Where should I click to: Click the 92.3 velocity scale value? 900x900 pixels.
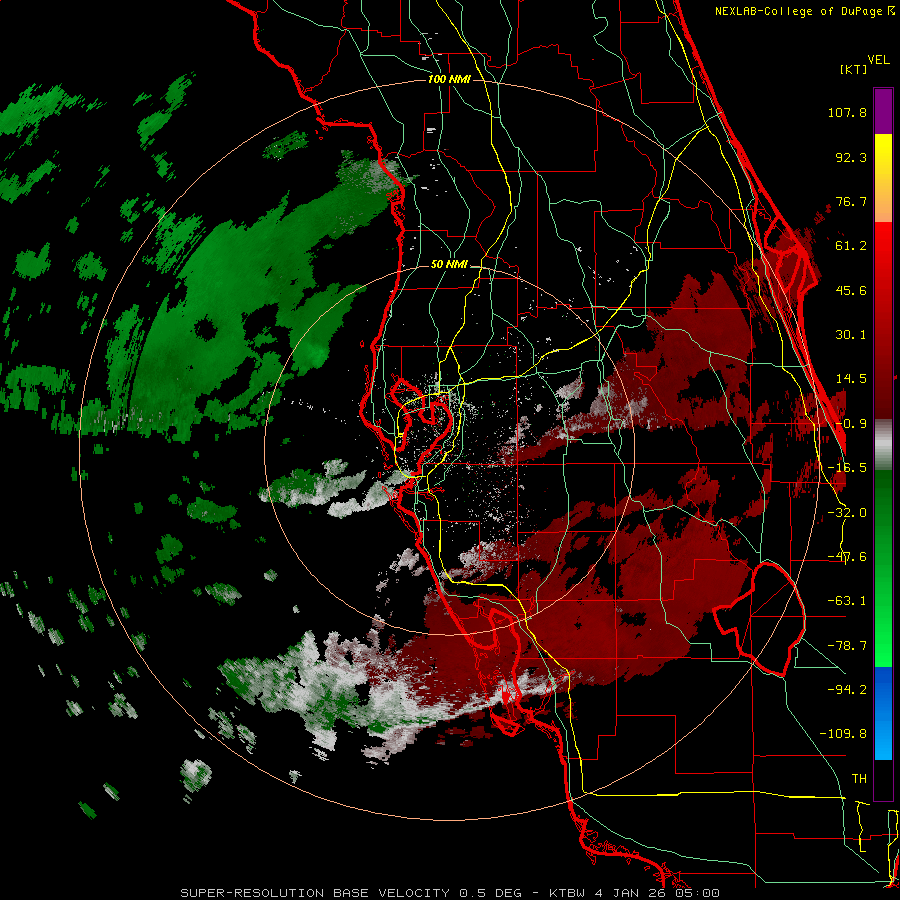851,157
